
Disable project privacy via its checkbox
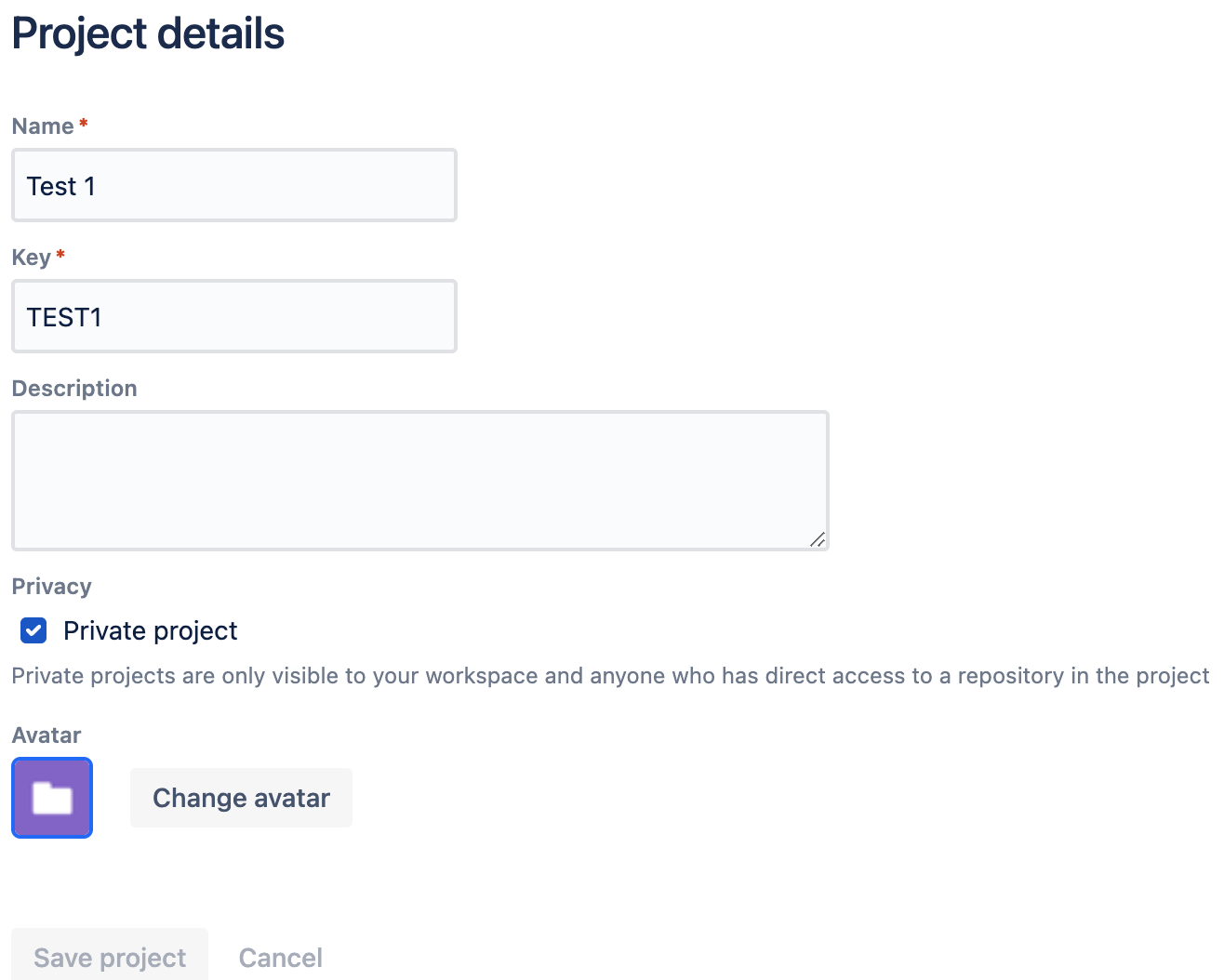33,630
